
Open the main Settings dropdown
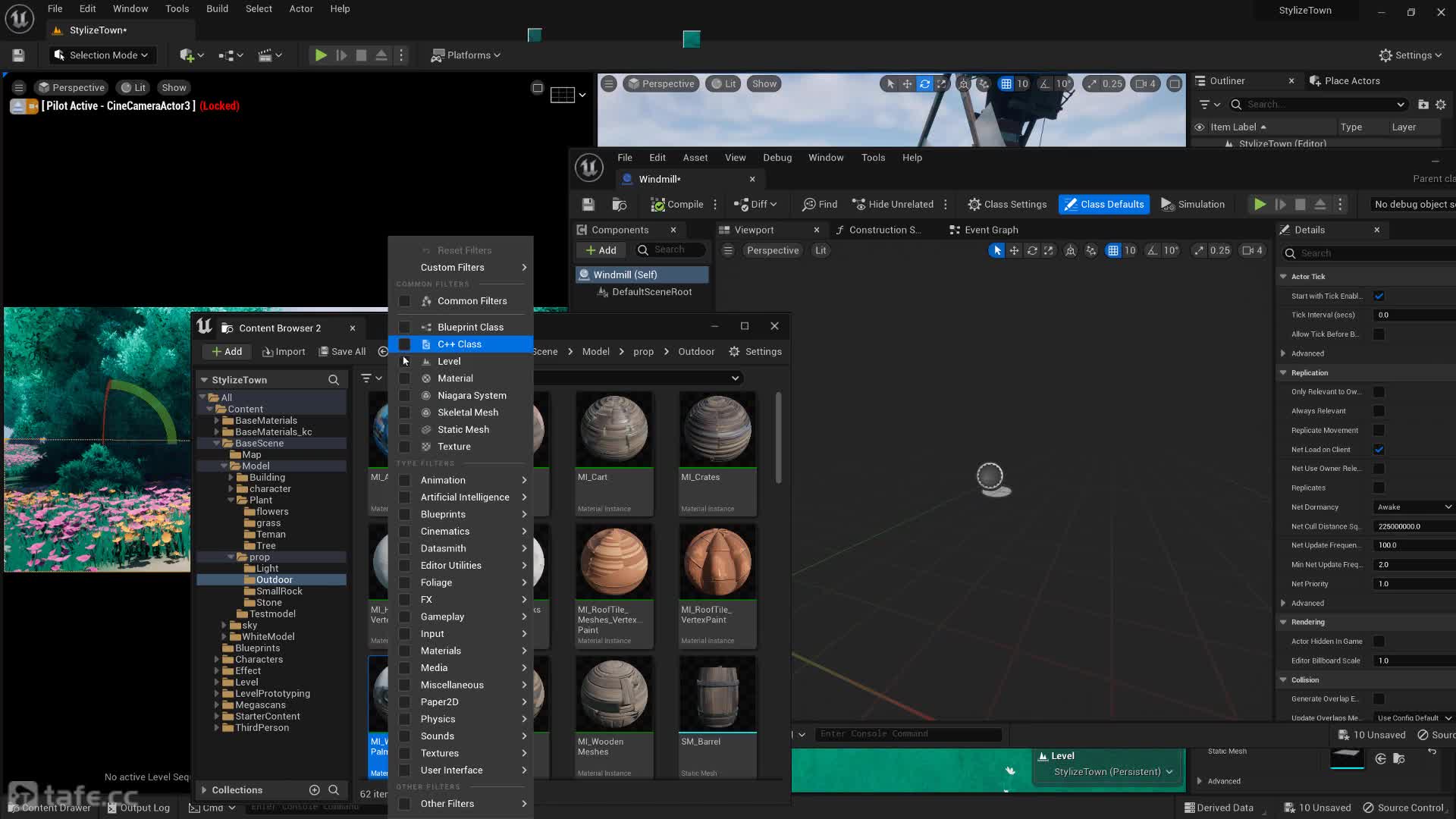(x=1410, y=55)
